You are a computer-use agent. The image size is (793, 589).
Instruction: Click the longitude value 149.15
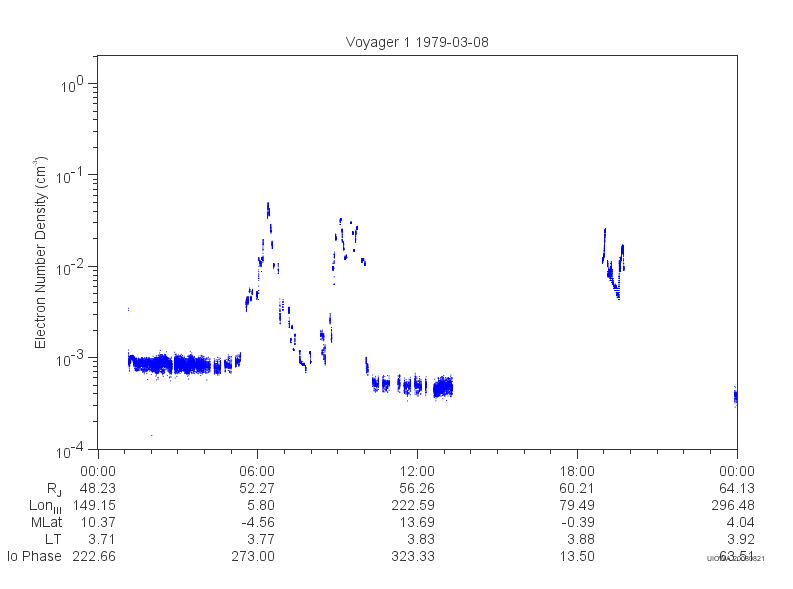coord(94,505)
